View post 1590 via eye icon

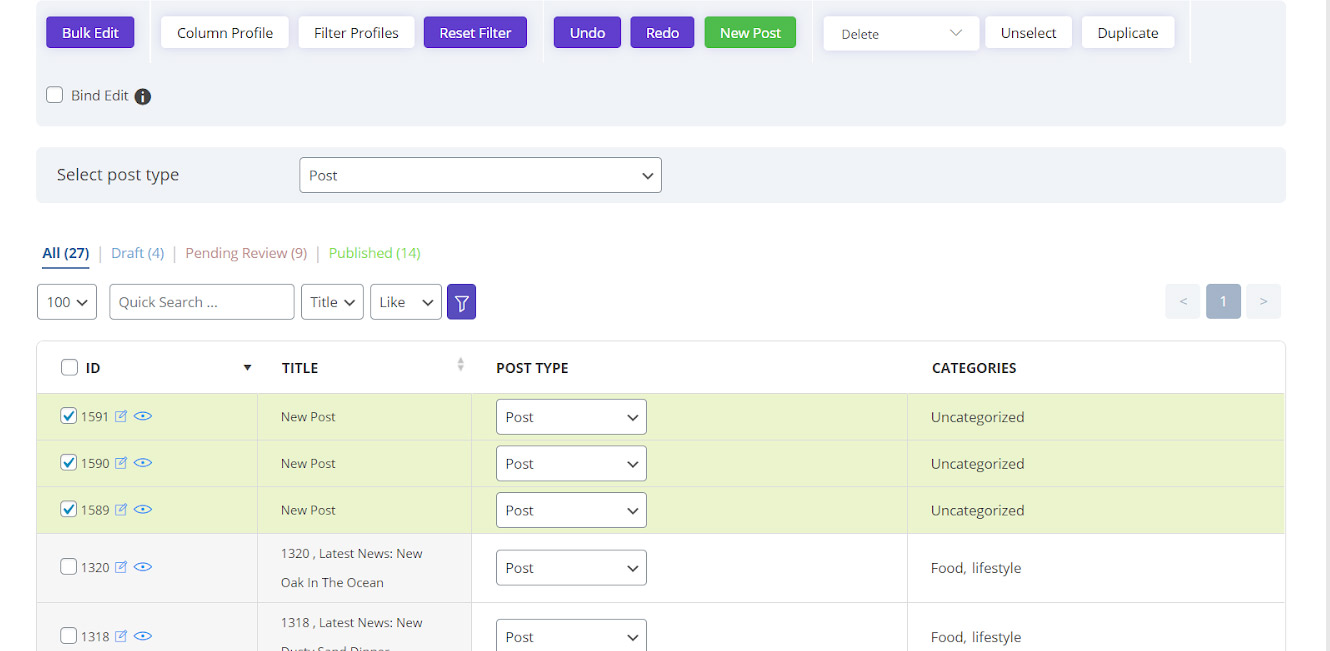[x=143, y=463]
